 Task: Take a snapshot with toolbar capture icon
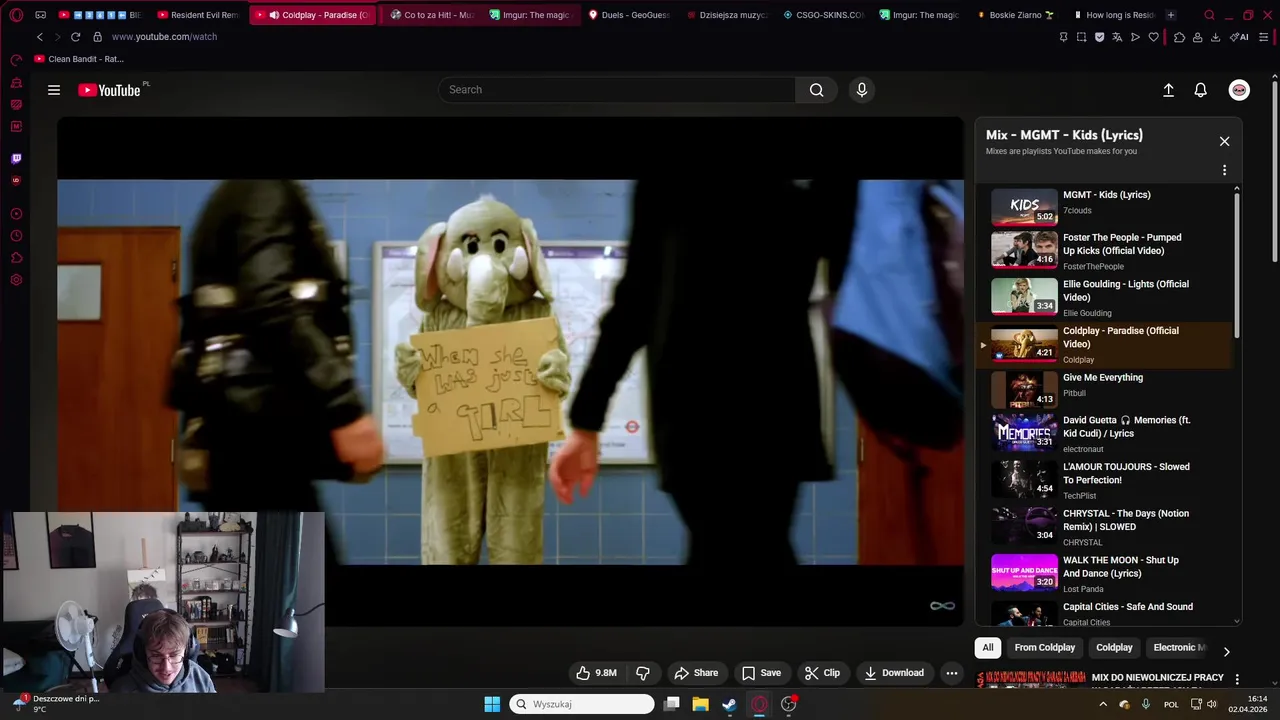pyautogui.click(x=1081, y=37)
